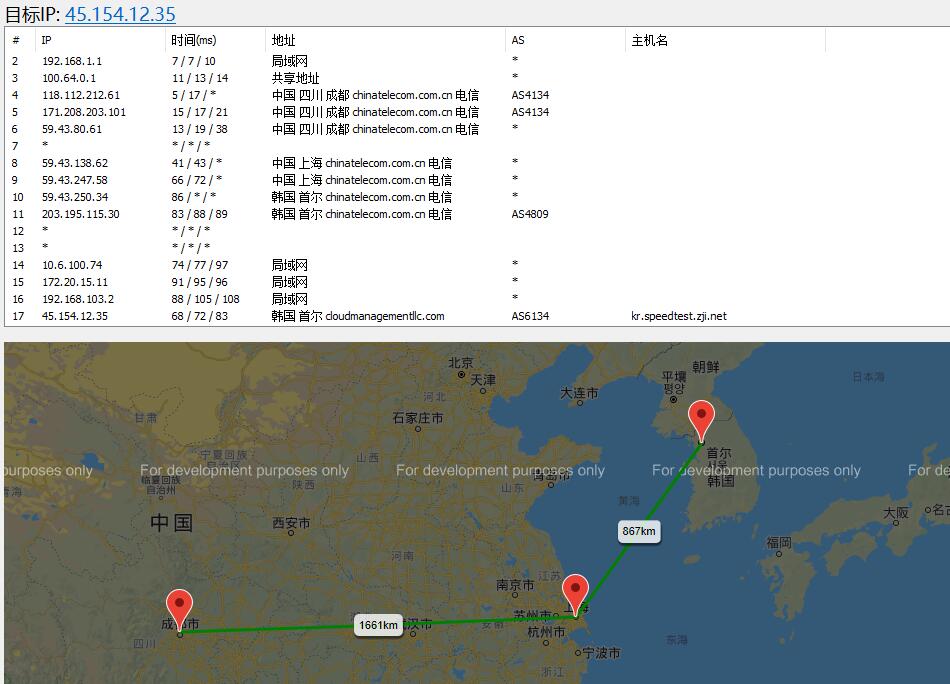Select IP 172.20.15.11 in hop 15
This screenshot has width=950, height=684.
pyautogui.click(x=75, y=282)
